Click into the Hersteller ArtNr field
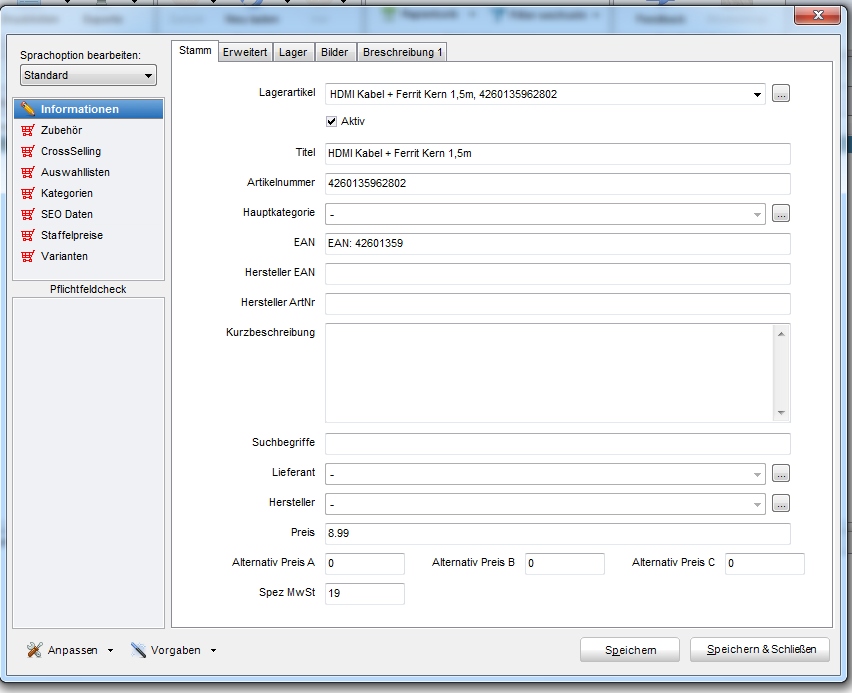The width and height of the screenshot is (852, 693). [x=557, y=303]
